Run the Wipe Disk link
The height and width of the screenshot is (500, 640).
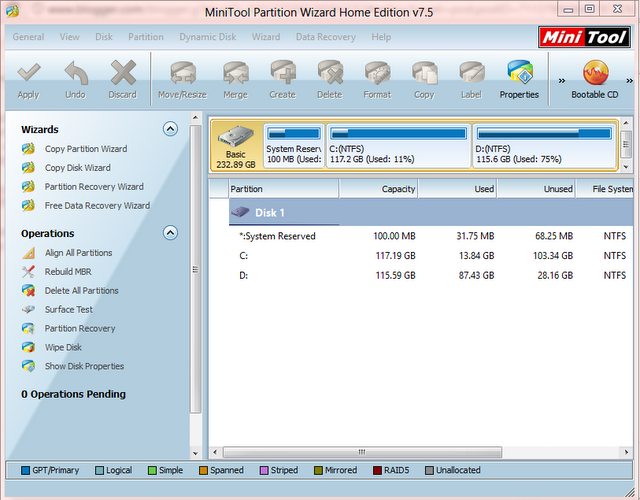coord(63,347)
